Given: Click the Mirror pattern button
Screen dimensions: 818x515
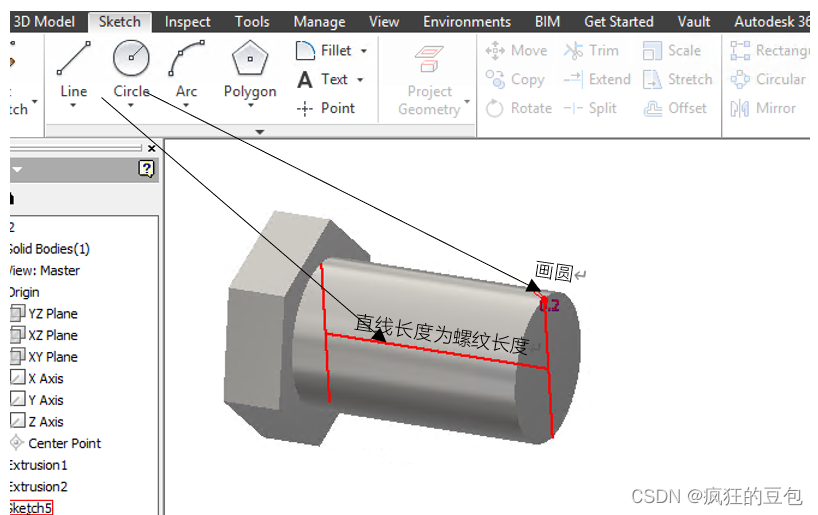Looking at the screenshot, I should (x=768, y=108).
